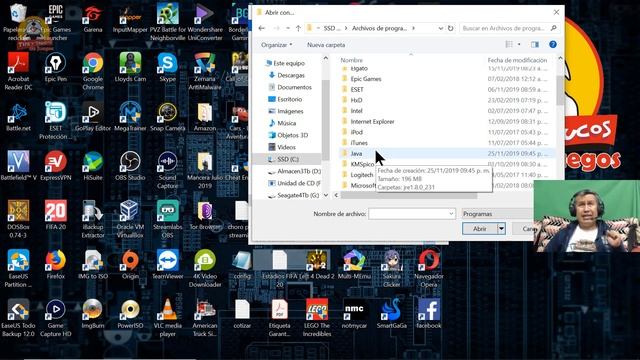Expand the Nombre de archivo combo box arrow
This screenshot has width=640, height=360.
(x=451, y=213)
